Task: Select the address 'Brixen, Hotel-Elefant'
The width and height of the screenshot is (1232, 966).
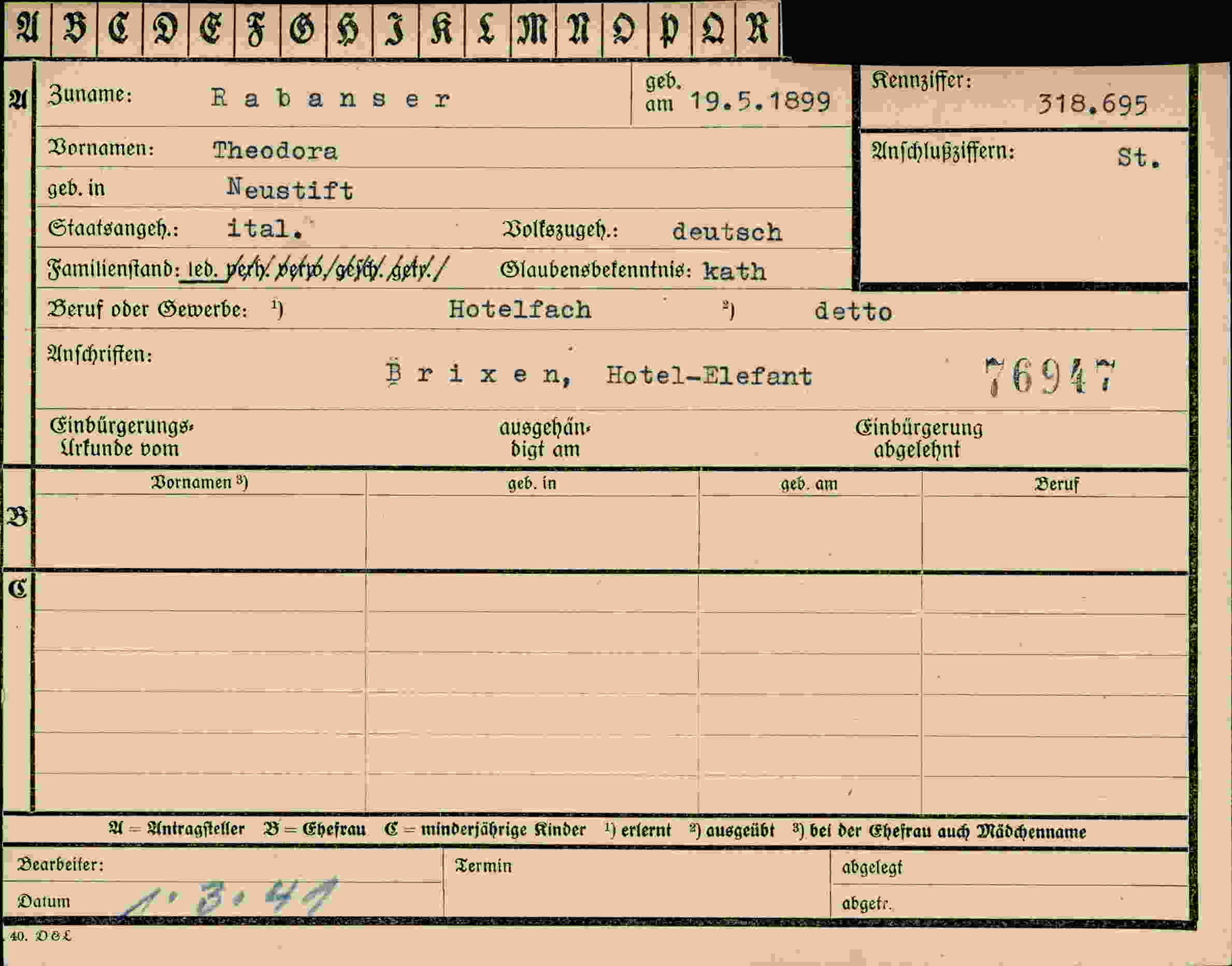Action: [x=599, y=375]
